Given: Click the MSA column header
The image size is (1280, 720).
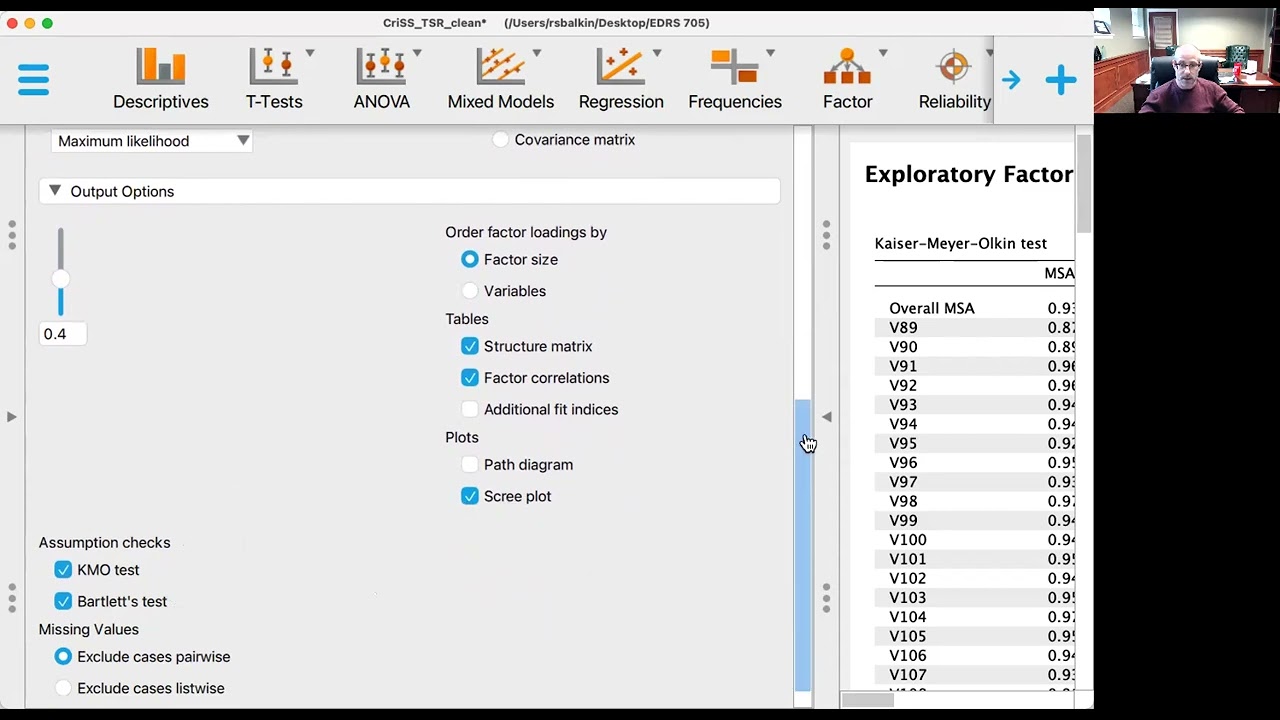Looking at the screenshot, I should coord(1059,273).
